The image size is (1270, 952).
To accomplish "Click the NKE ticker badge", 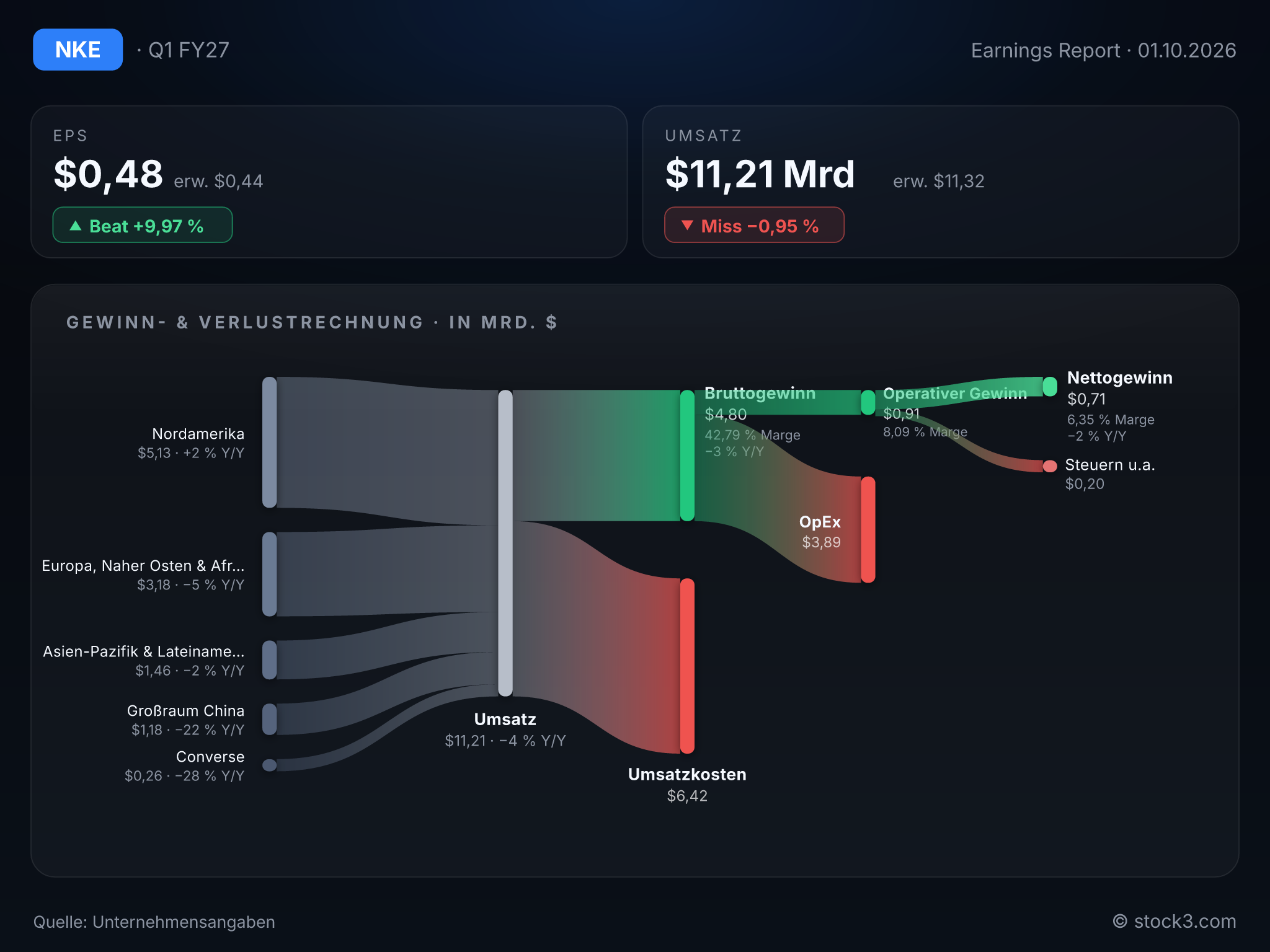I will point(78,50).
